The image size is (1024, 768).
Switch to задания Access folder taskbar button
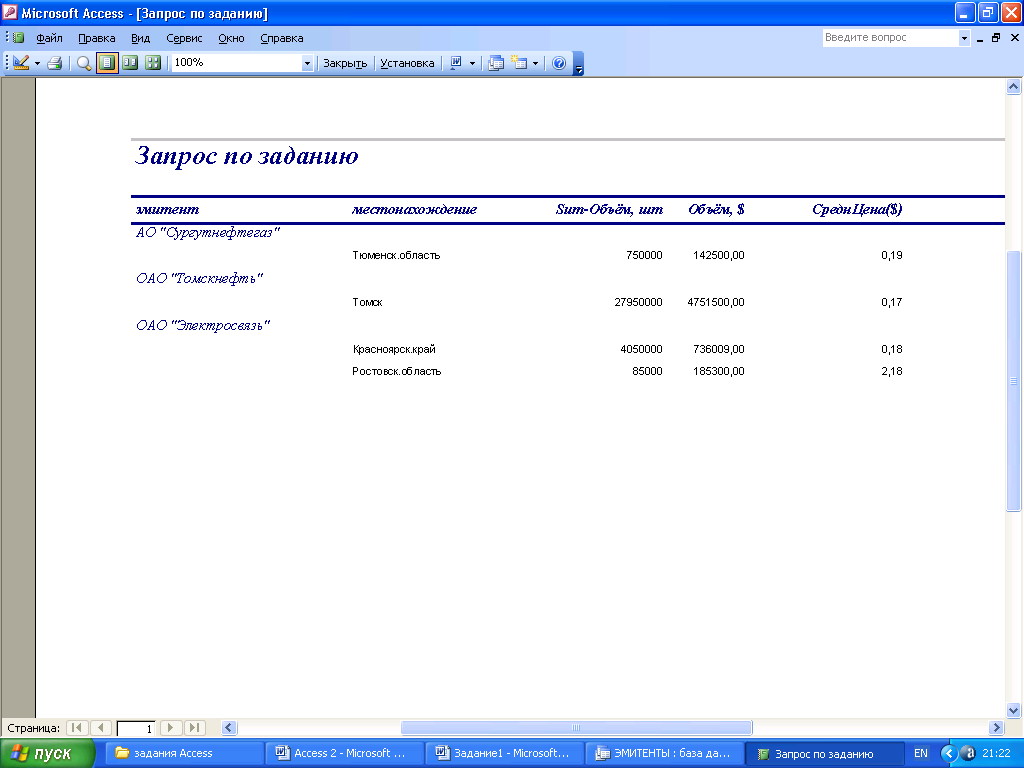point(185,754)
